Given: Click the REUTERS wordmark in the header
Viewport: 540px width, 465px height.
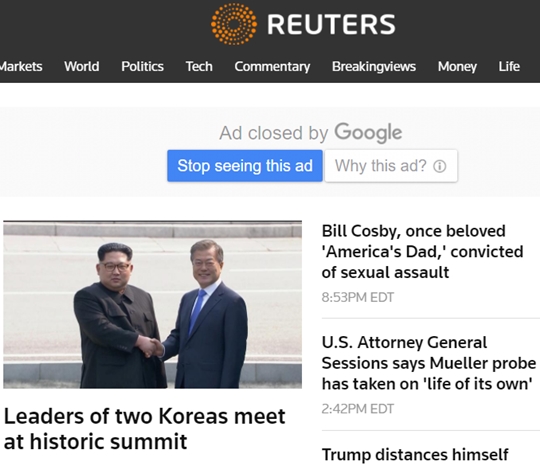Looking at the screenshot, I should point(331,24).
